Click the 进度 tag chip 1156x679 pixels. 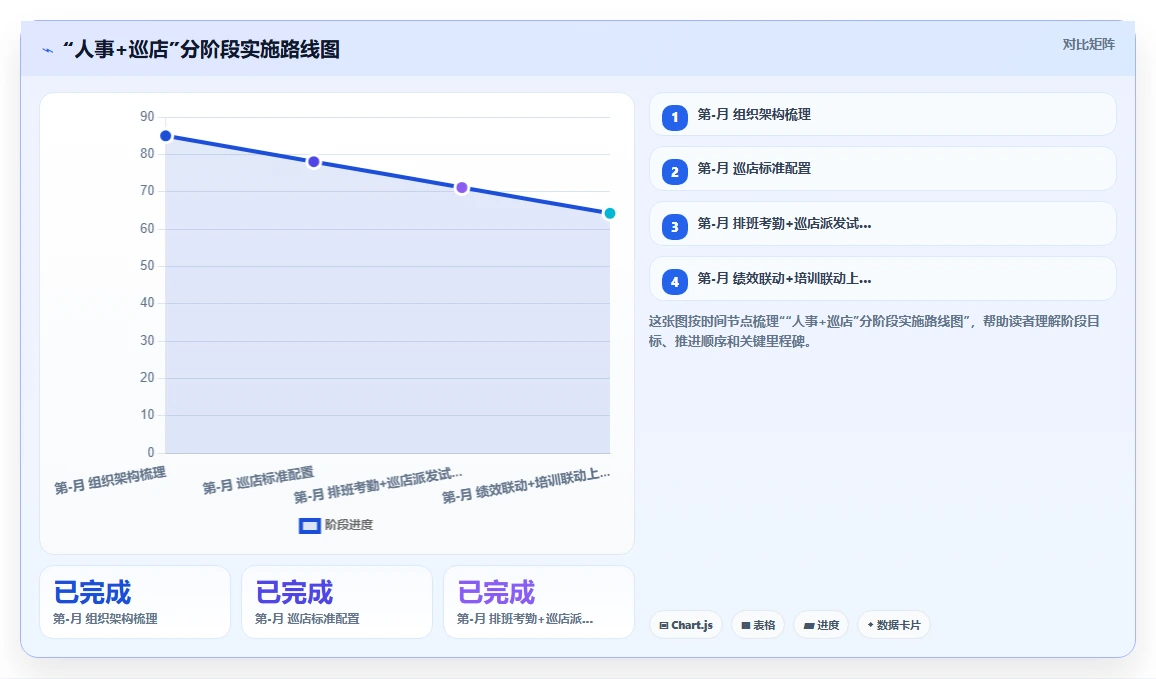821,625
